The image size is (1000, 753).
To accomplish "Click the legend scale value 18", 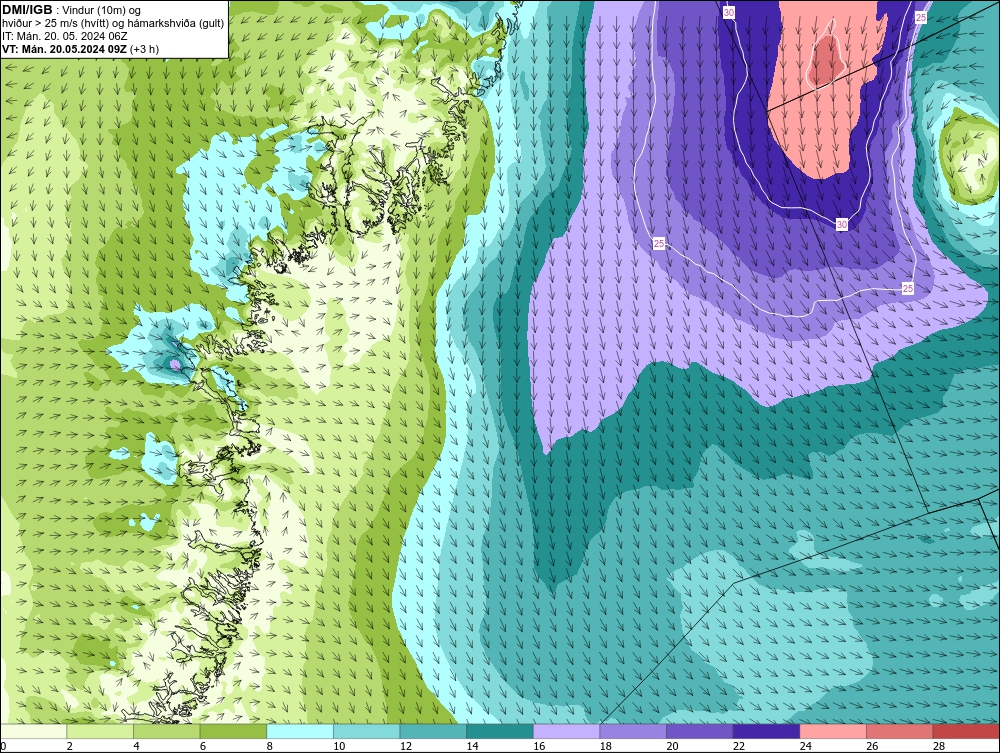I will (605, 746).
